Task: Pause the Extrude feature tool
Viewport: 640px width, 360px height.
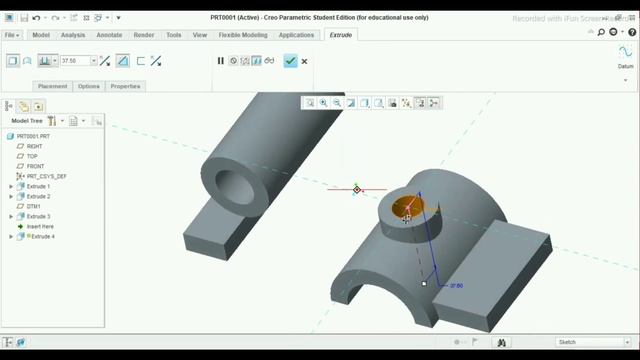Action: point(220,61)
